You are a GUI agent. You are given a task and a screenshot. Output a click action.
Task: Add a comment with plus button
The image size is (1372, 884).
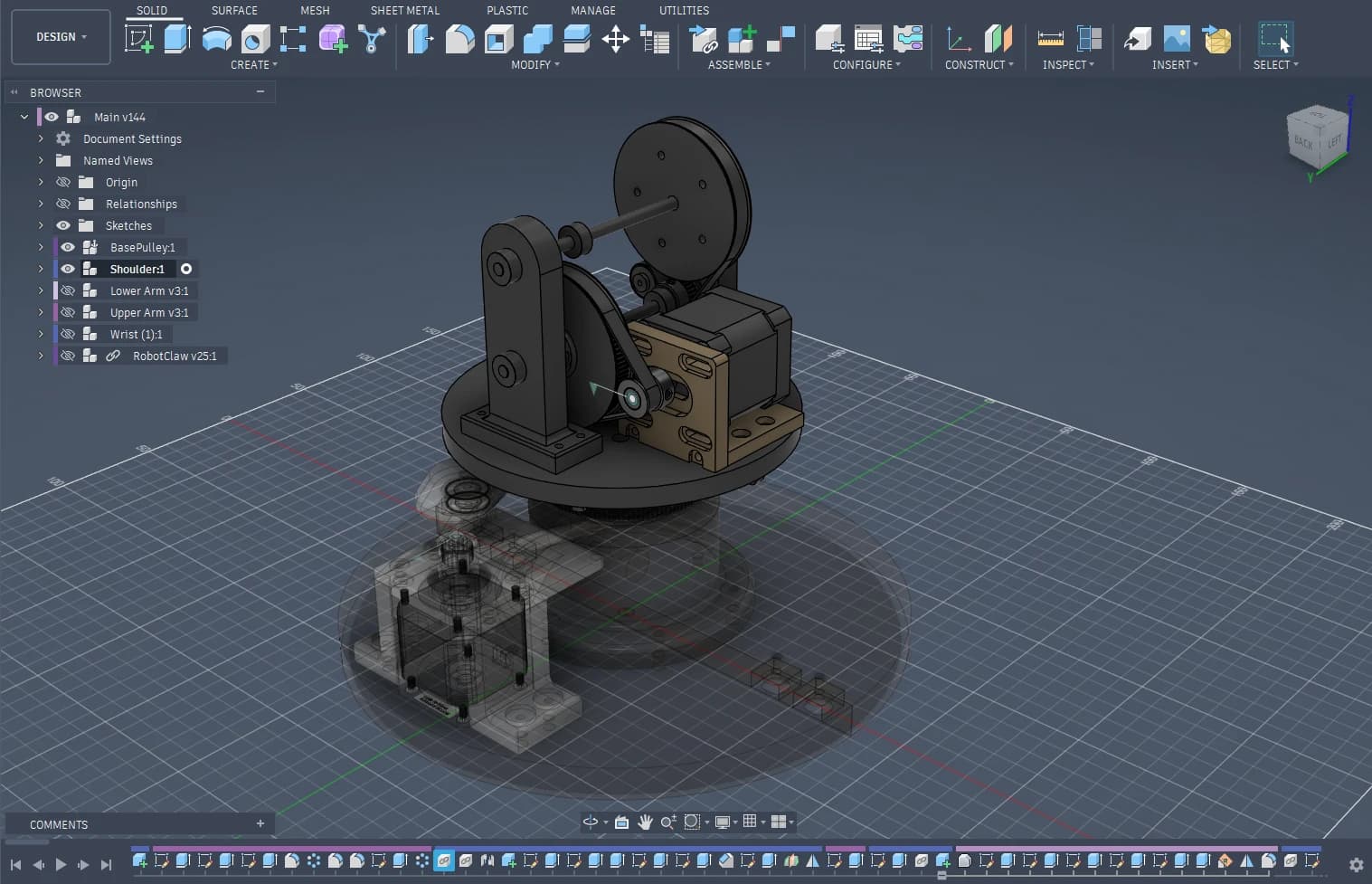click(x=260, y=823)
